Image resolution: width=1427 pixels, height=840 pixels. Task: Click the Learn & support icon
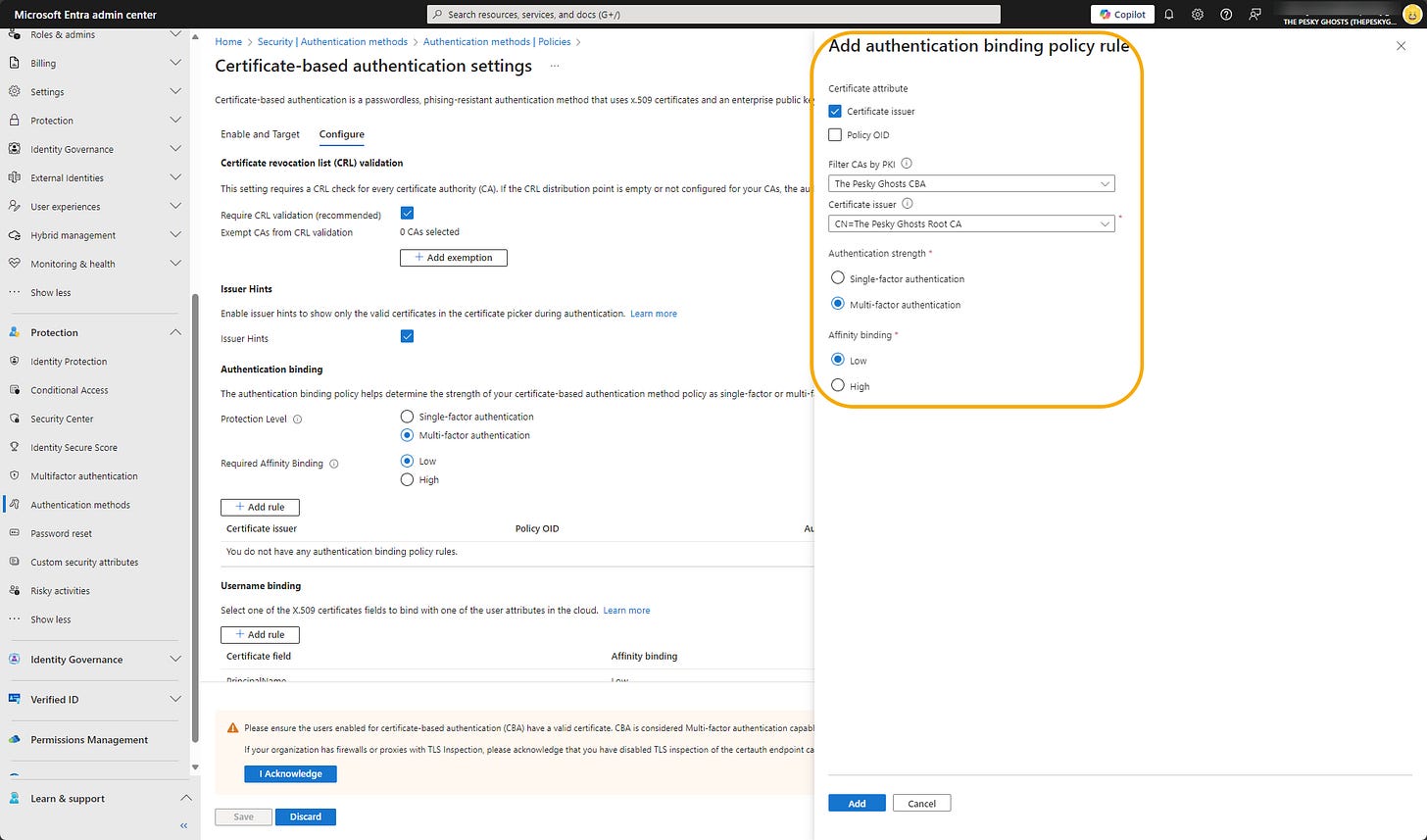click(x=14, y=798)
